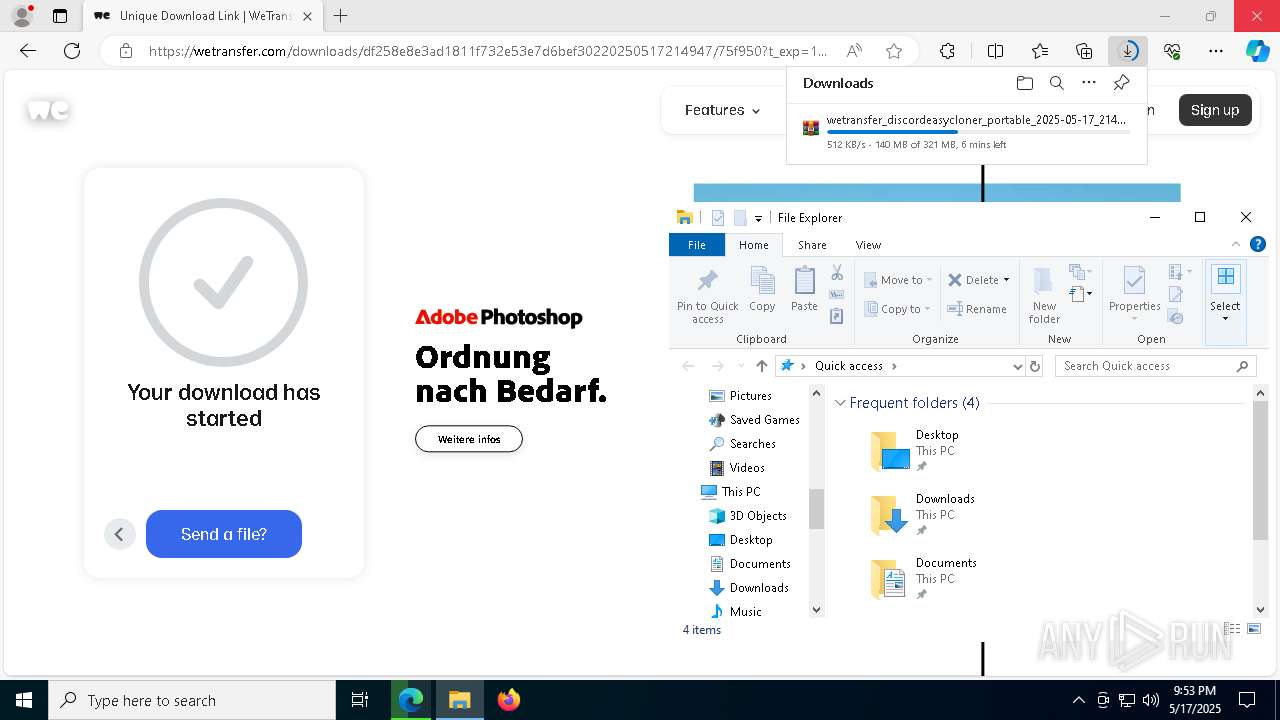
Task: Click the back arrow on WeTransfer card
Action: 119,534
